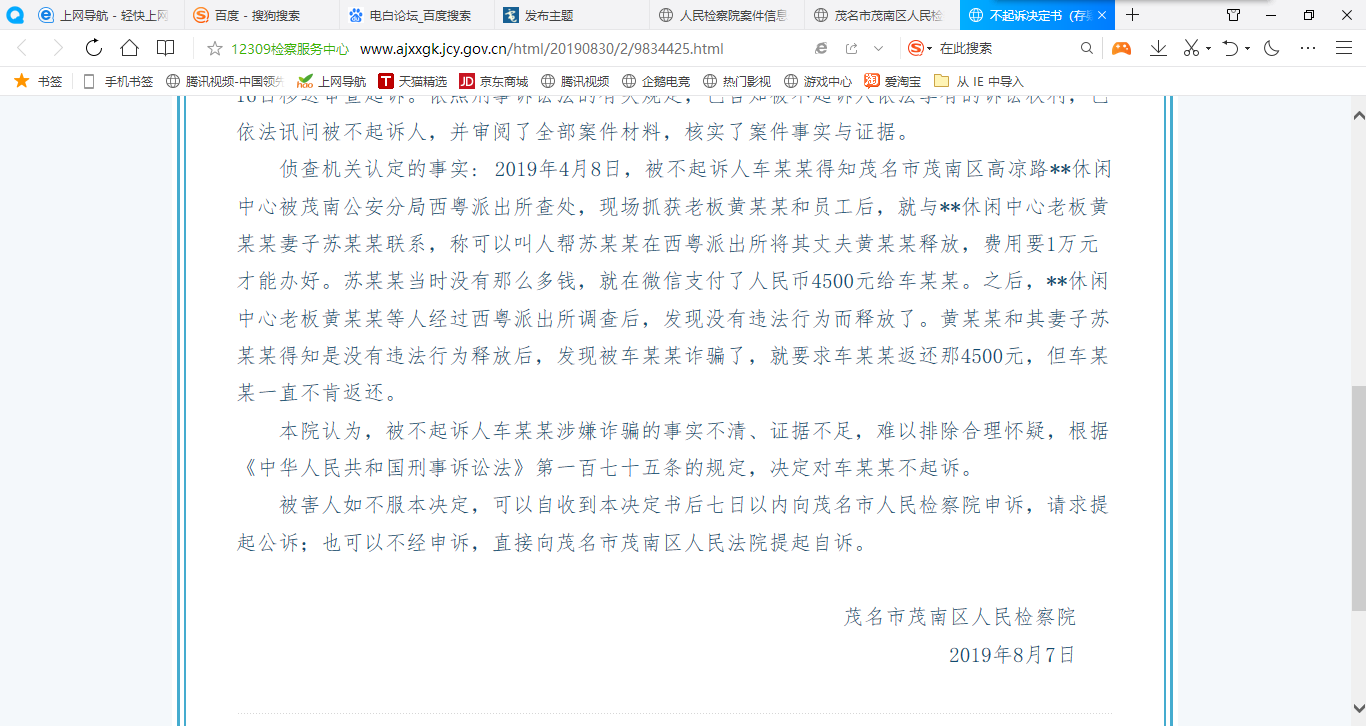The width and height of the screenshot is (1366, 726).
Task: Click the game controller icon in toolbar
Action: point(1122,48)
